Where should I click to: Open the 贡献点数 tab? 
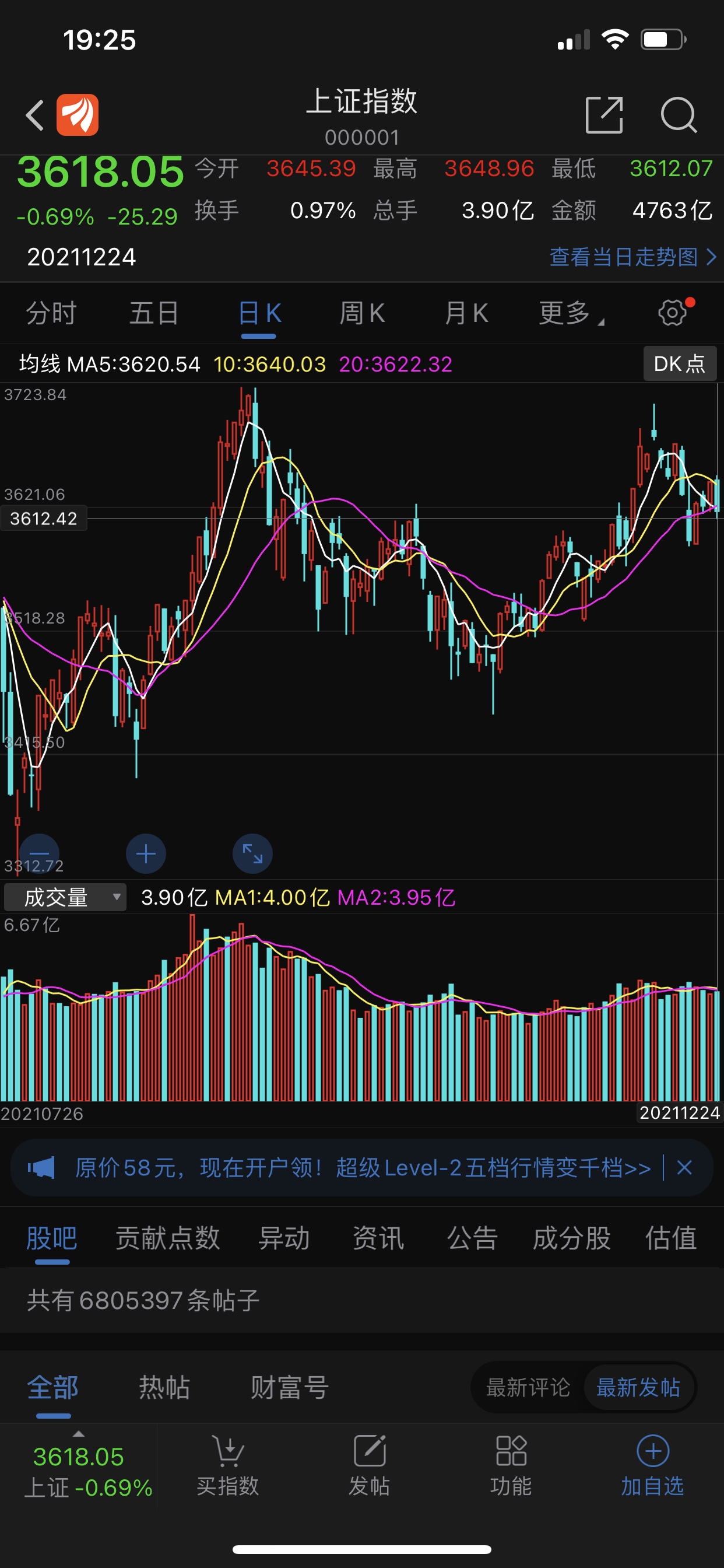[168, 1238]
